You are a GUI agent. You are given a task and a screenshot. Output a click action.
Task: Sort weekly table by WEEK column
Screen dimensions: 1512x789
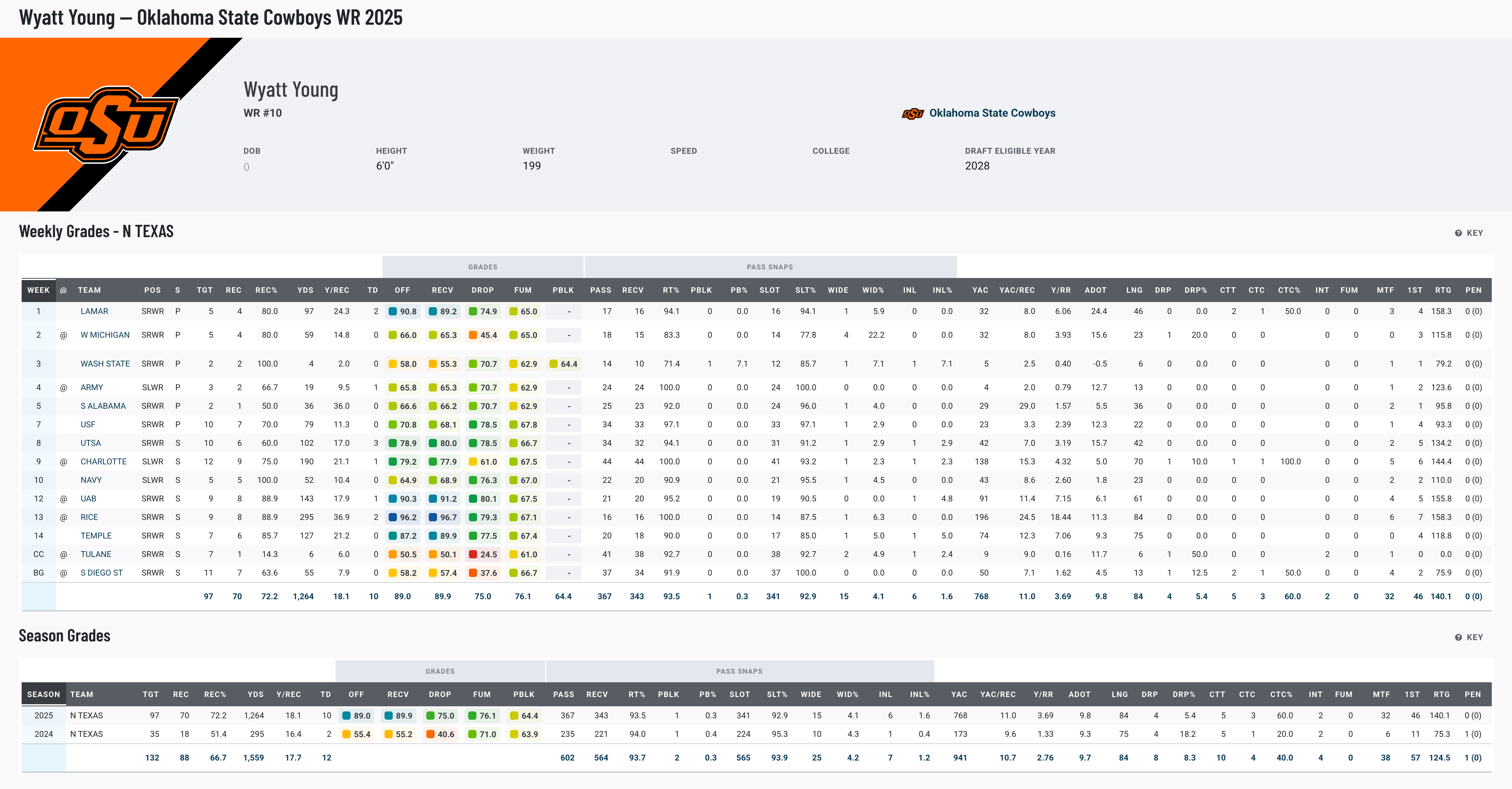38,290
